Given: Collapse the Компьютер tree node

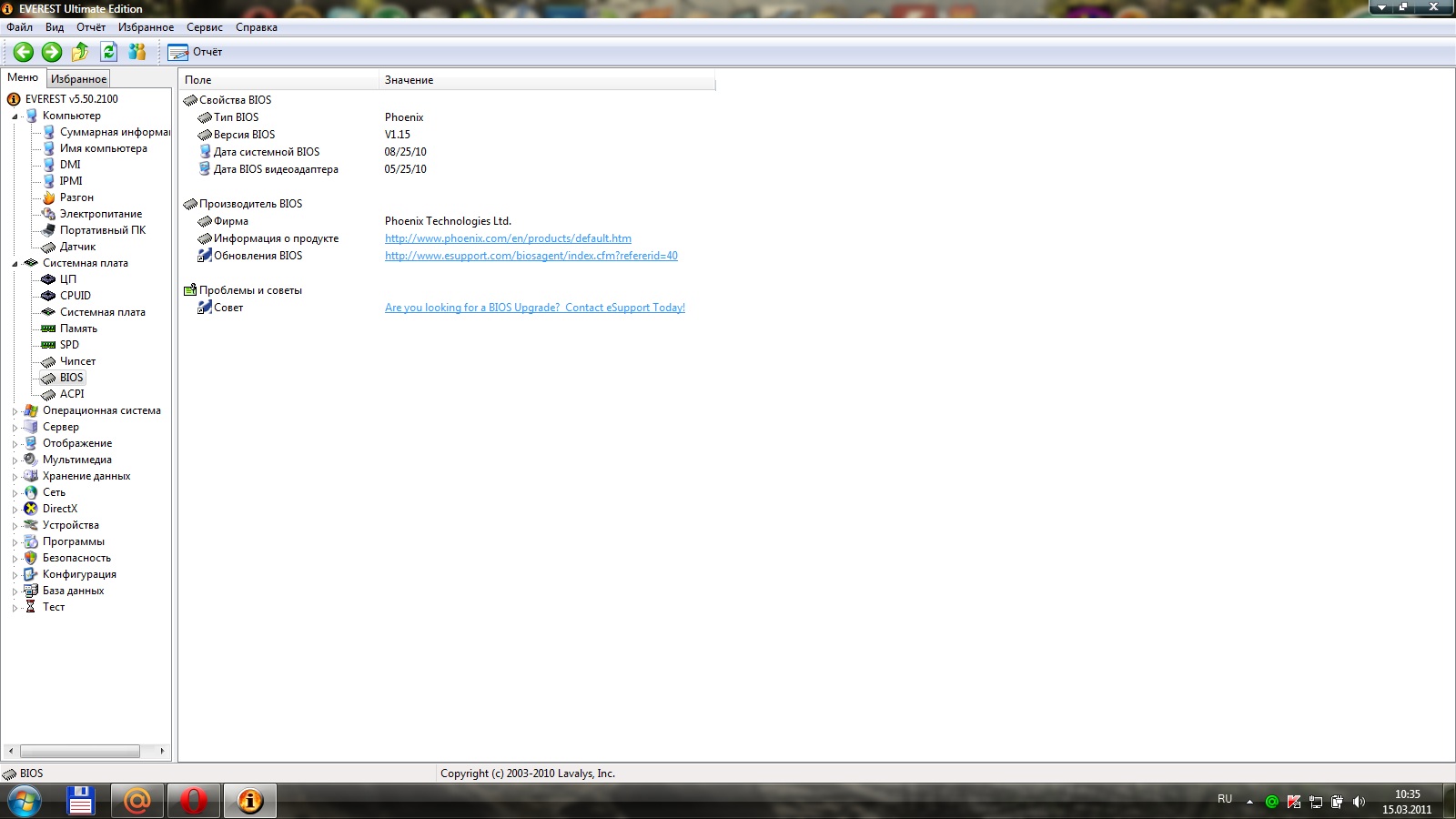Looking at the screenshot, I should (x=15, y=116).
